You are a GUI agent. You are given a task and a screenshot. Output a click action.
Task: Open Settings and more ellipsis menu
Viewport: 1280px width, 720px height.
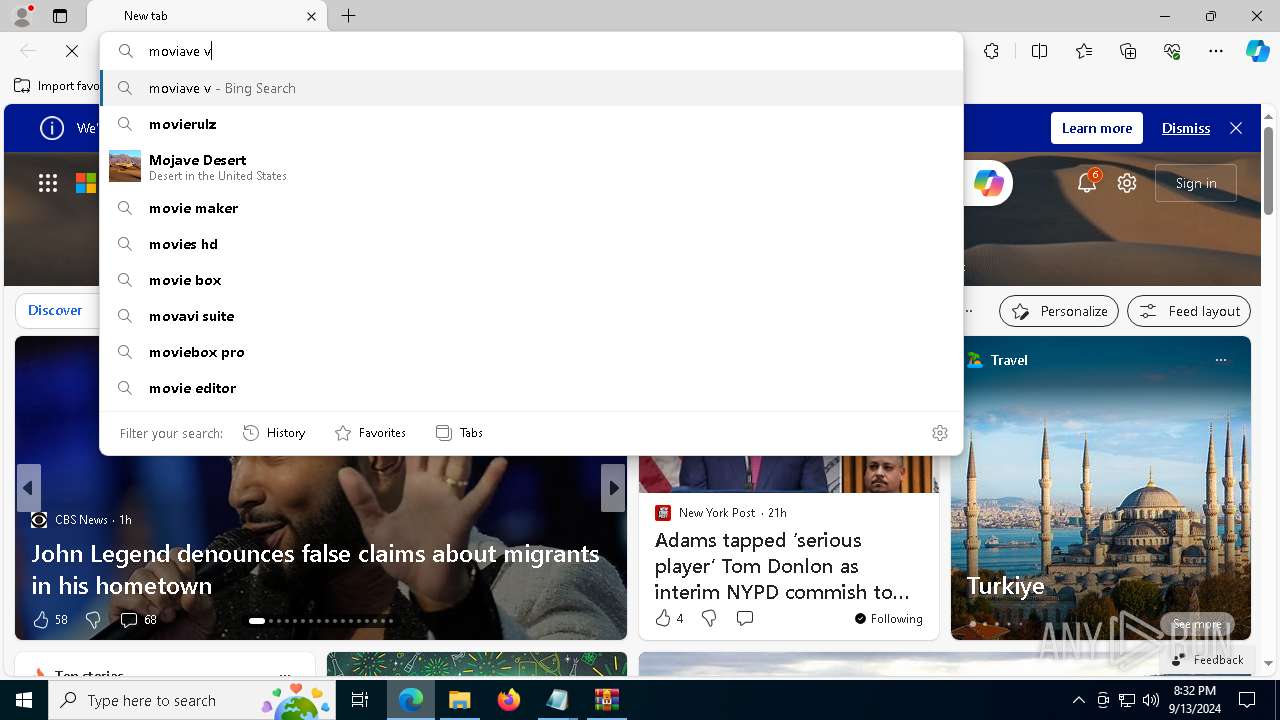[x=1216, y=51]
